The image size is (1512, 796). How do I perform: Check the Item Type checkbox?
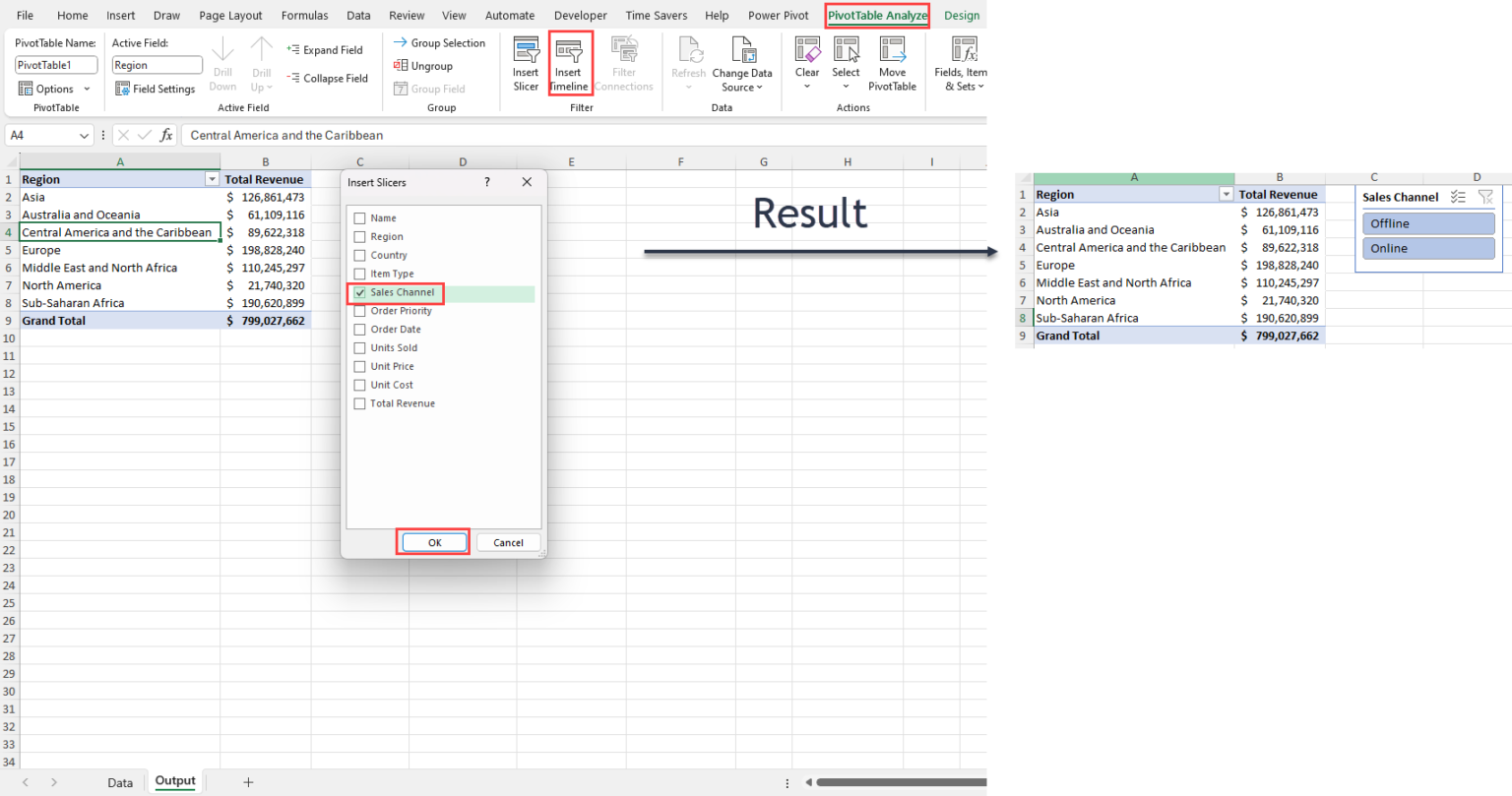[359, 274]
